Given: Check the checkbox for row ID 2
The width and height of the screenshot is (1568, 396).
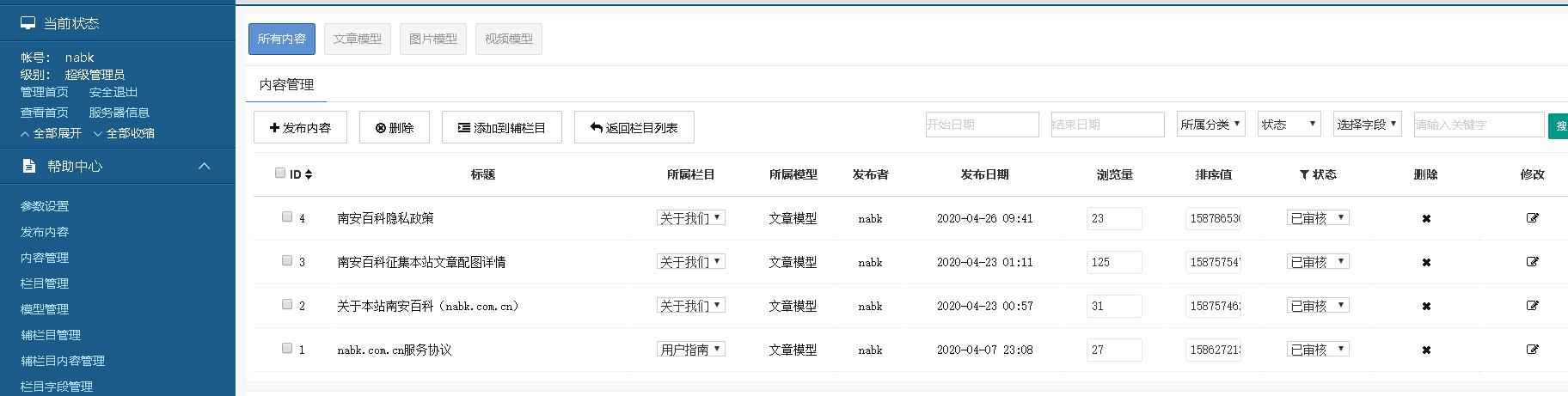Looking at the screenshot, I should 287,305.
